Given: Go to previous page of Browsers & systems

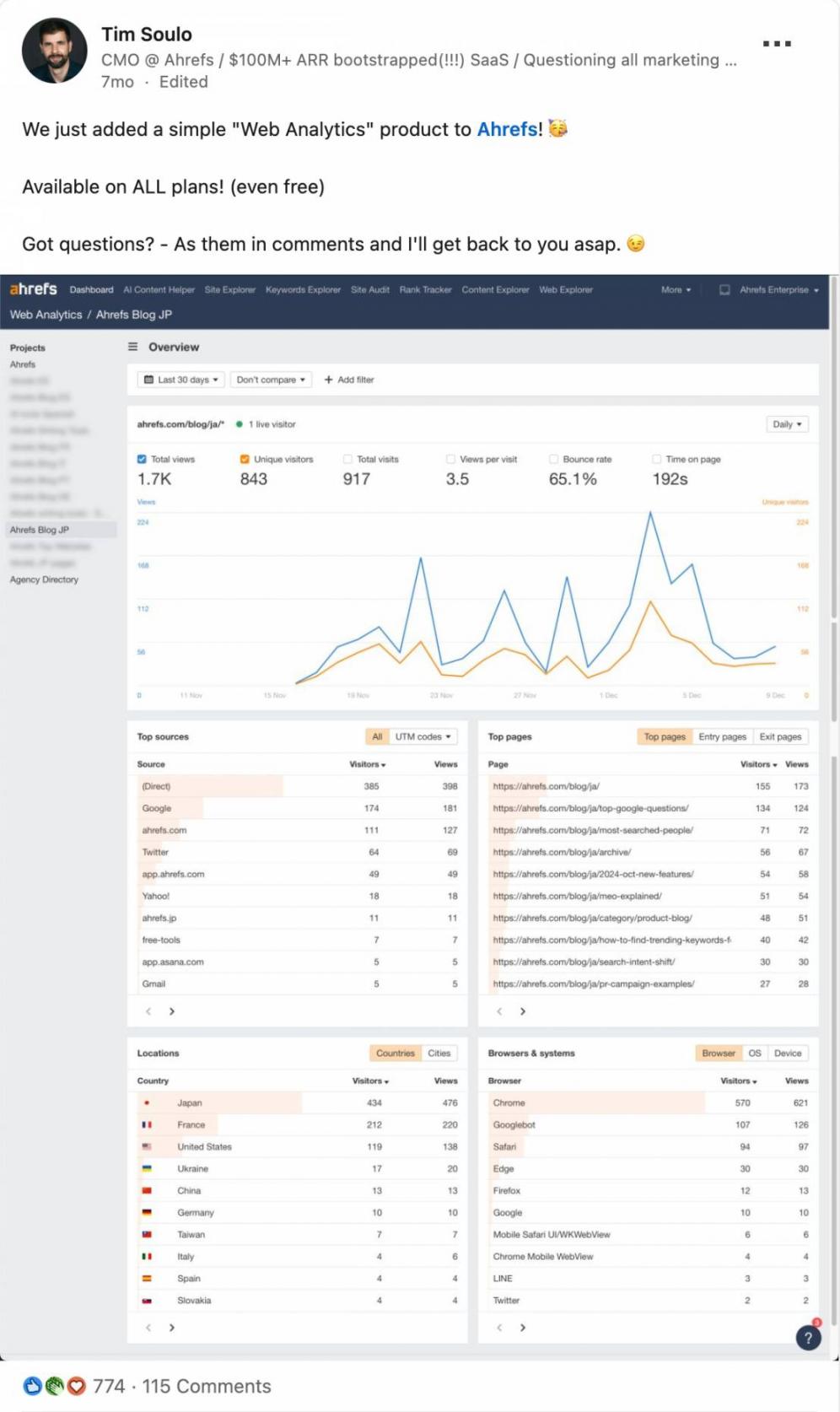Looking at the screenshot, I should point(499,1328).
